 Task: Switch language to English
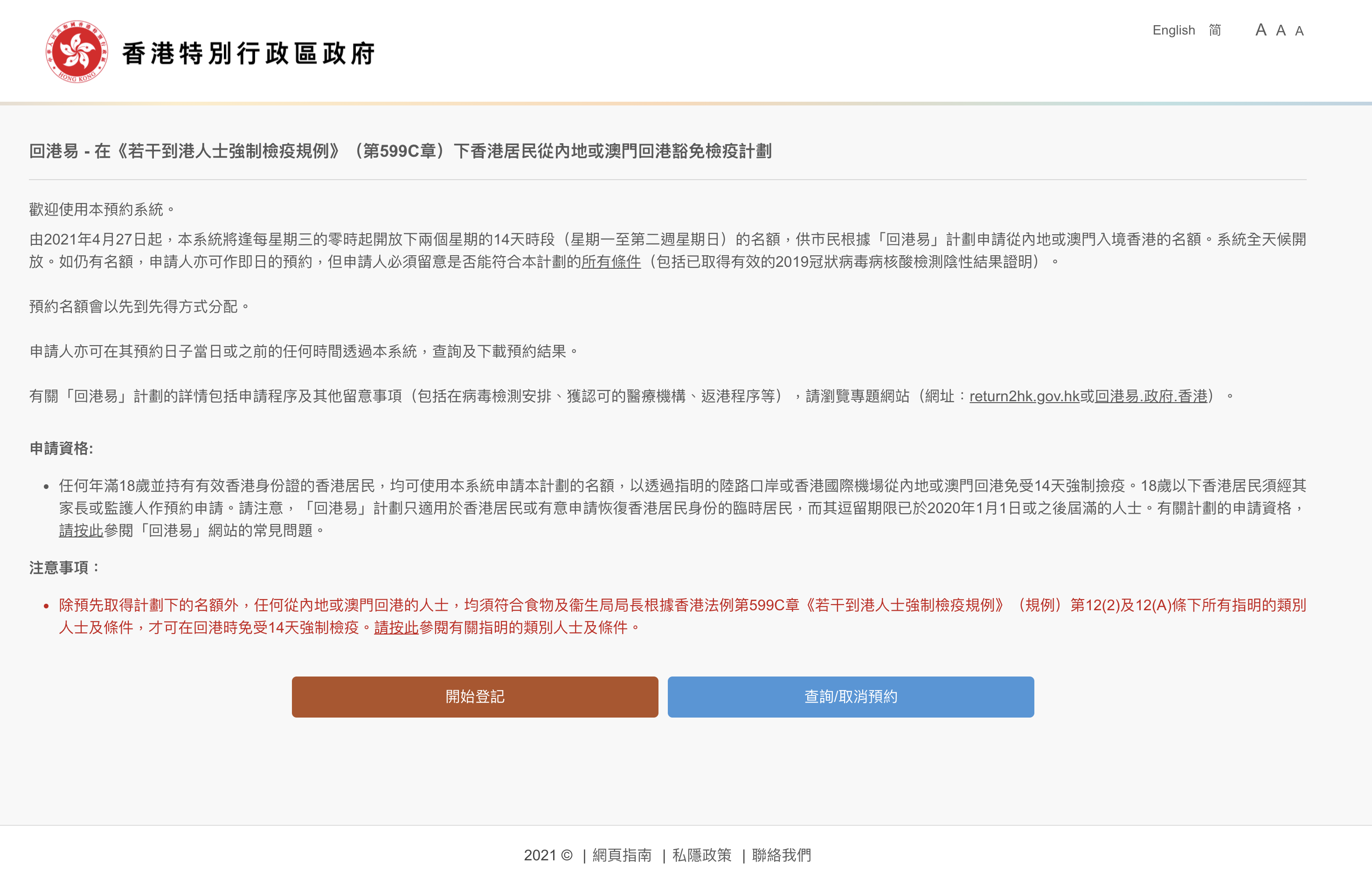(x=1173, y=30)
